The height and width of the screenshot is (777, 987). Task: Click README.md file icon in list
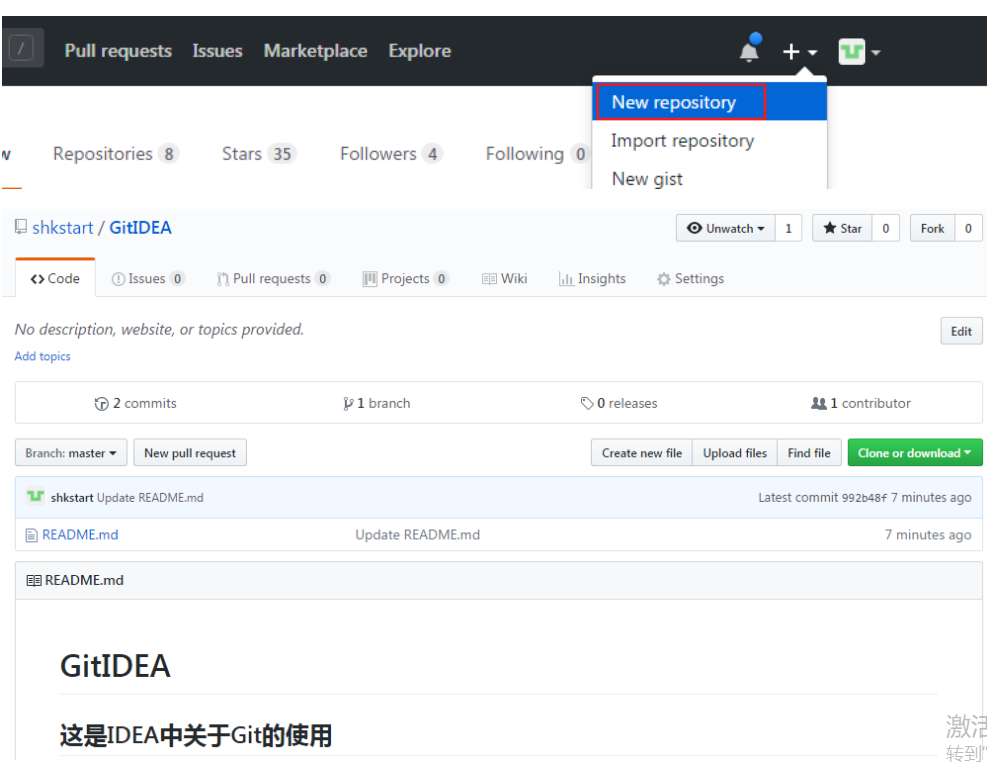pyautogui.click(x=31, y=535)
